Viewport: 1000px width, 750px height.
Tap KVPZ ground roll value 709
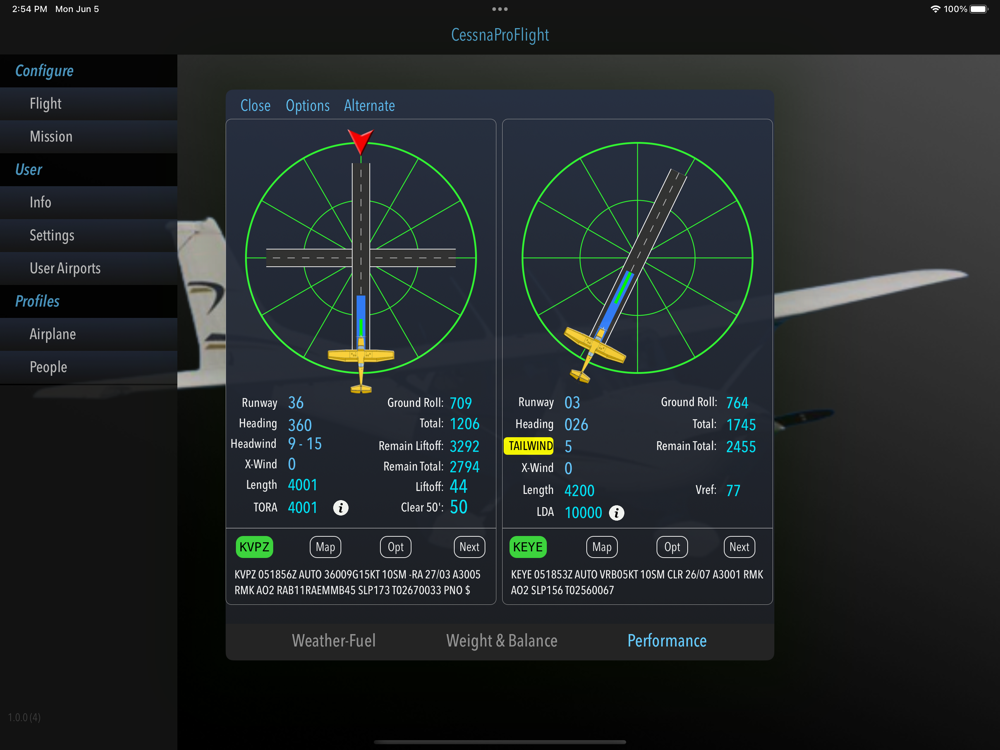460,403
